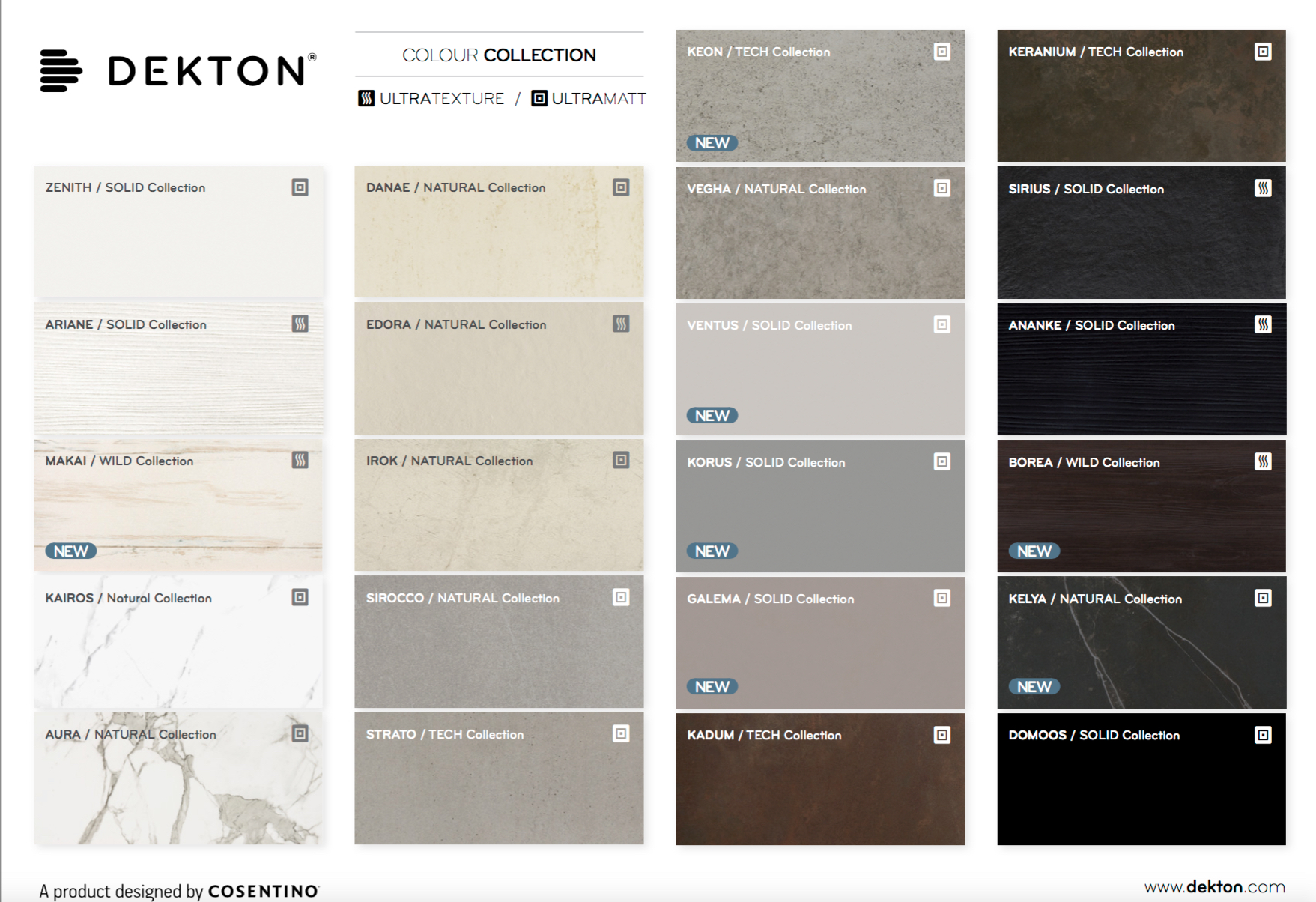
Task: Click the Ultramatt icon on KELYA swatch
Action: tap(1263, 598)
